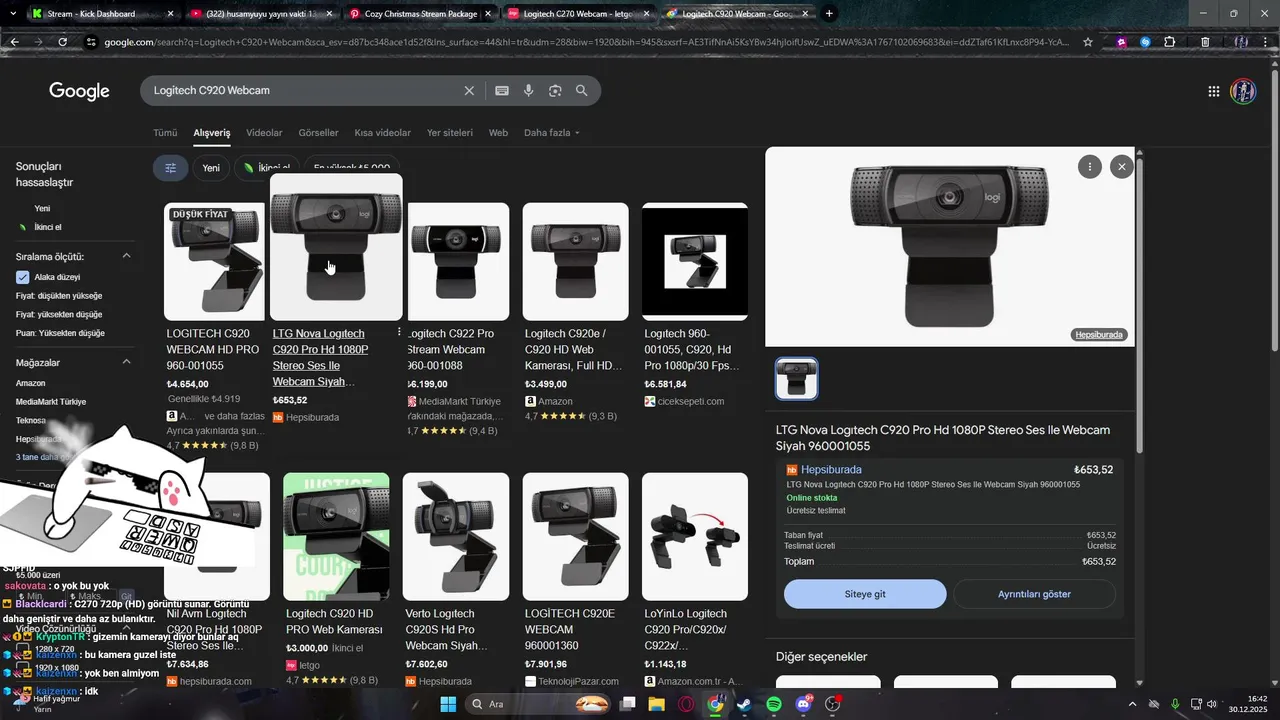The image size is (1280, 720).
Task: Open the browser extensions puzzle icon
Action: click(1170, 42)
